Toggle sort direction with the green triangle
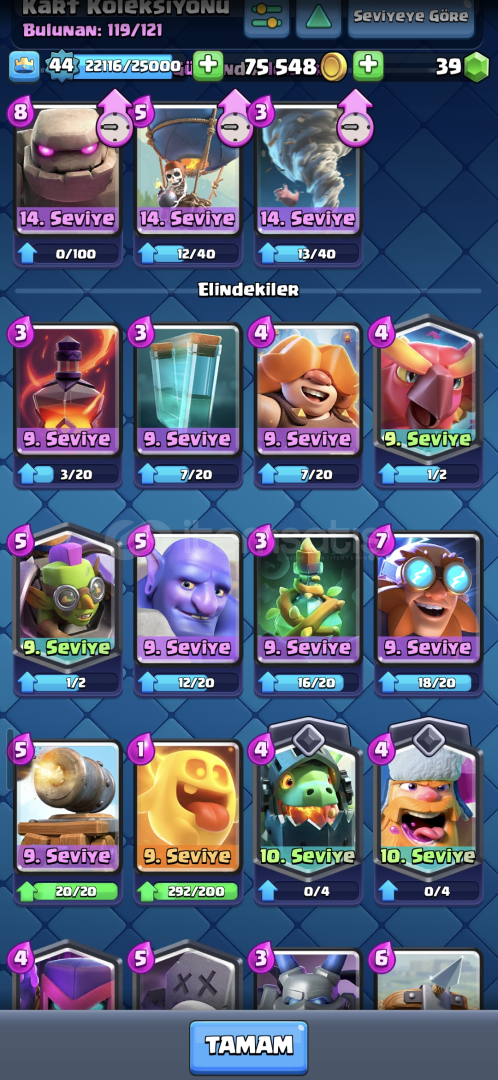The height and width of the screenshot is (1080, 498). point(318,17)
